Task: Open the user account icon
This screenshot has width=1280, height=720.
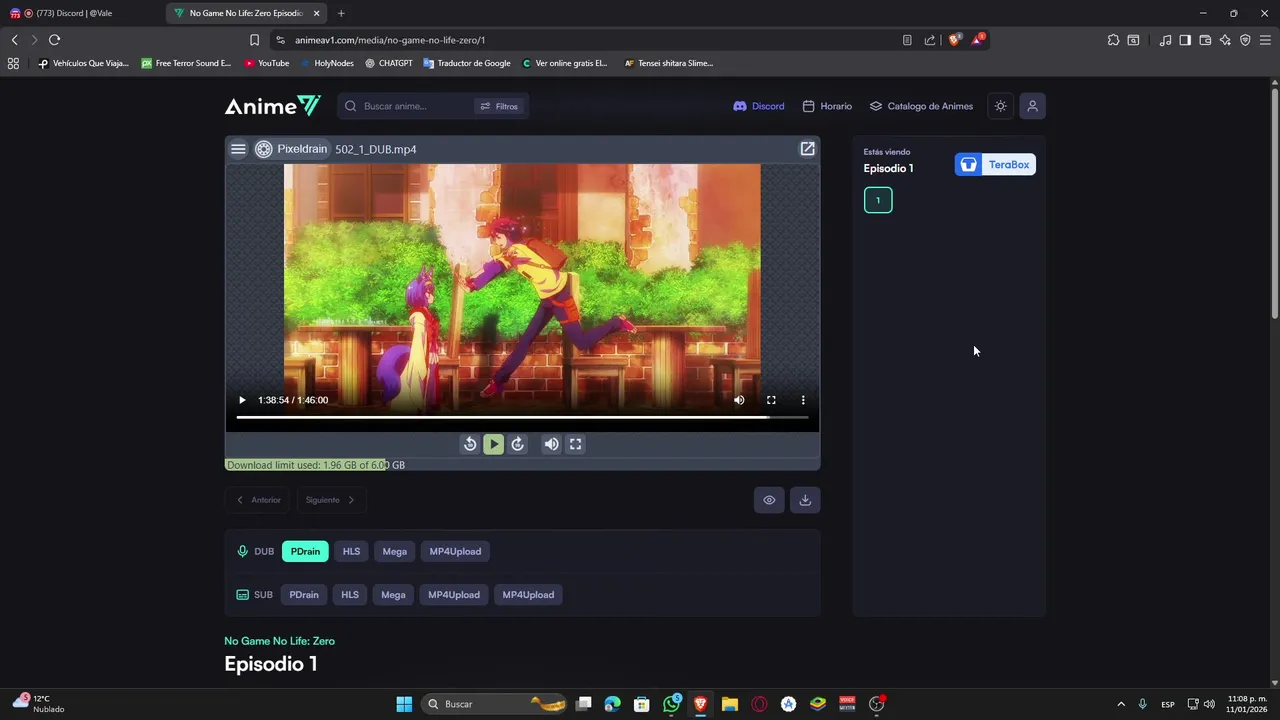Action: click(1032, 106)
